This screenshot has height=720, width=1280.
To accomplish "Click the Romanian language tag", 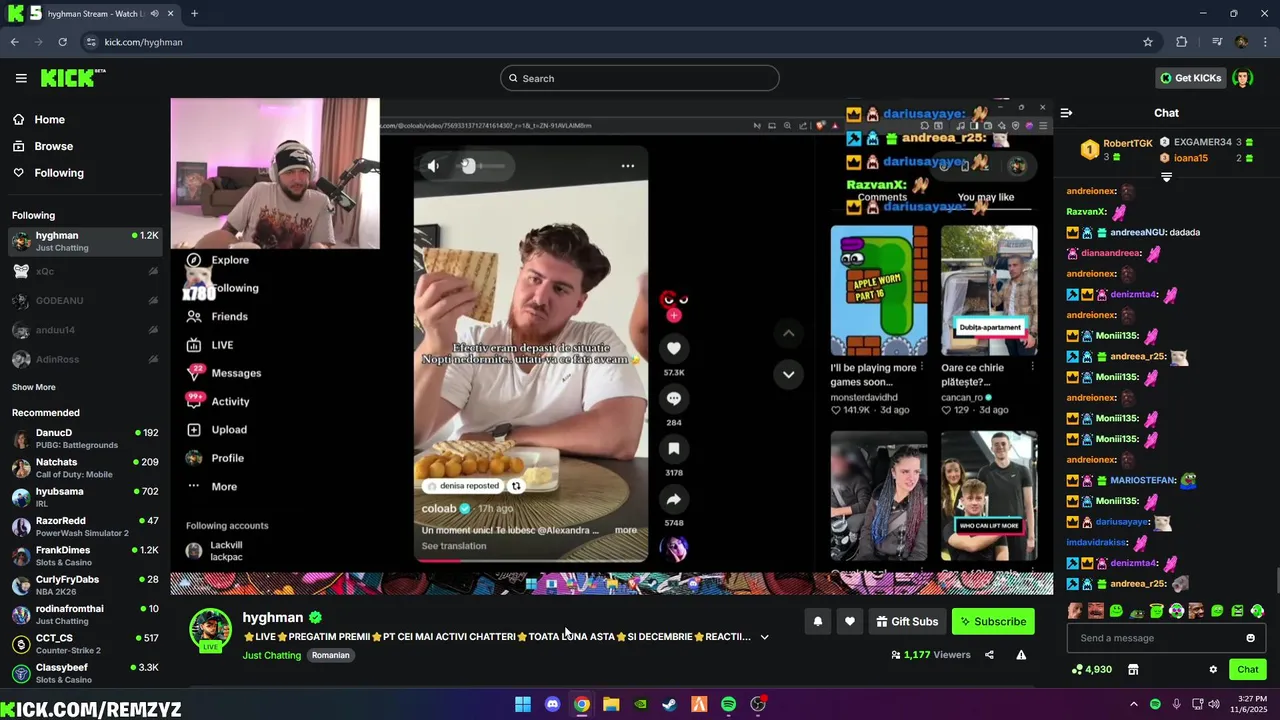I will click(330, 656).
